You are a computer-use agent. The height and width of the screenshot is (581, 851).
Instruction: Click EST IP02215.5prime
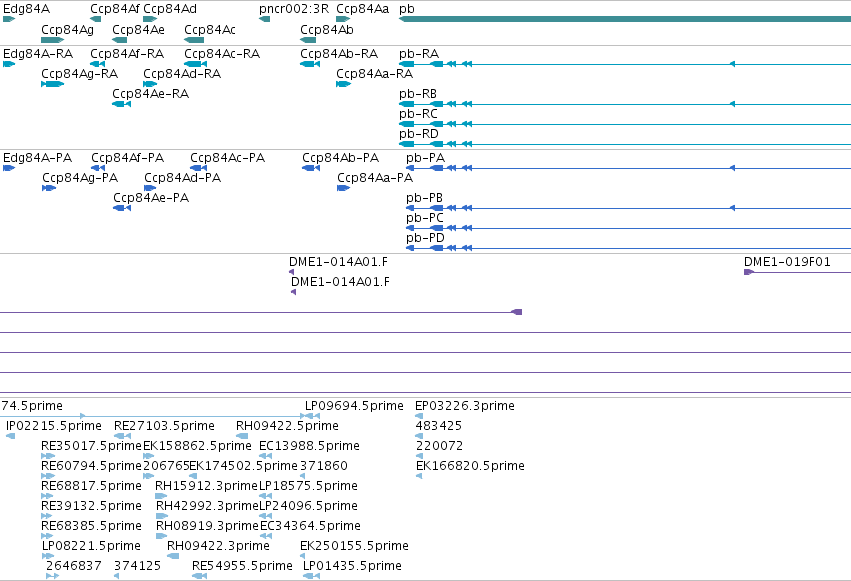[54, 426]
